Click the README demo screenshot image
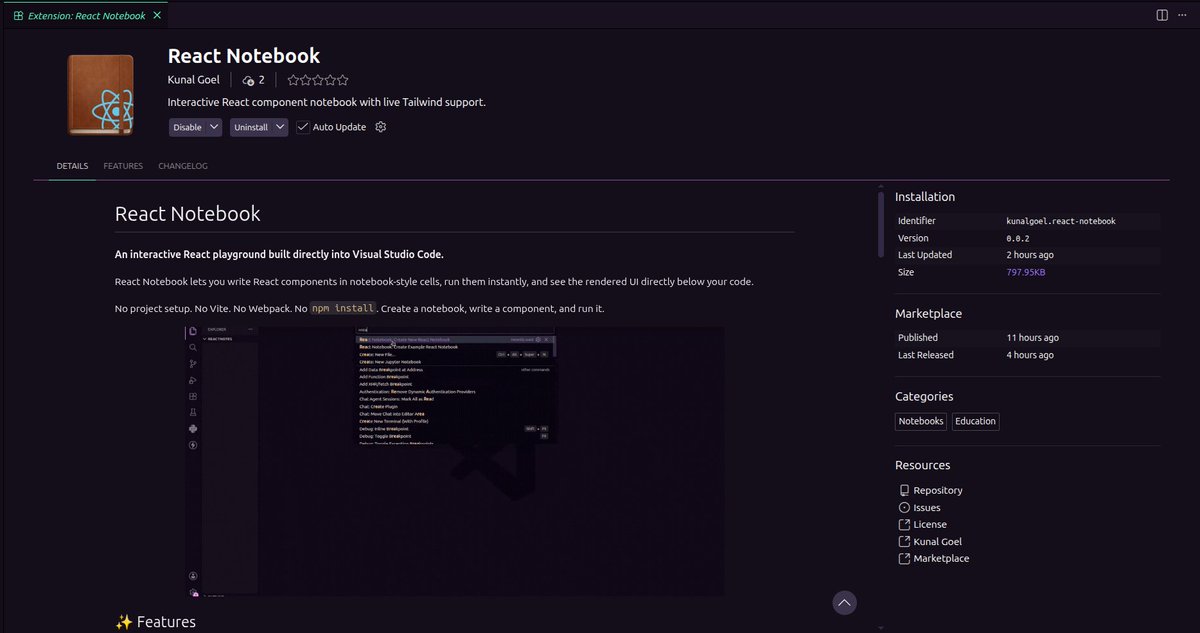Image resolution: width=1200 pixels, height=633 pixels. pos(454,460)
